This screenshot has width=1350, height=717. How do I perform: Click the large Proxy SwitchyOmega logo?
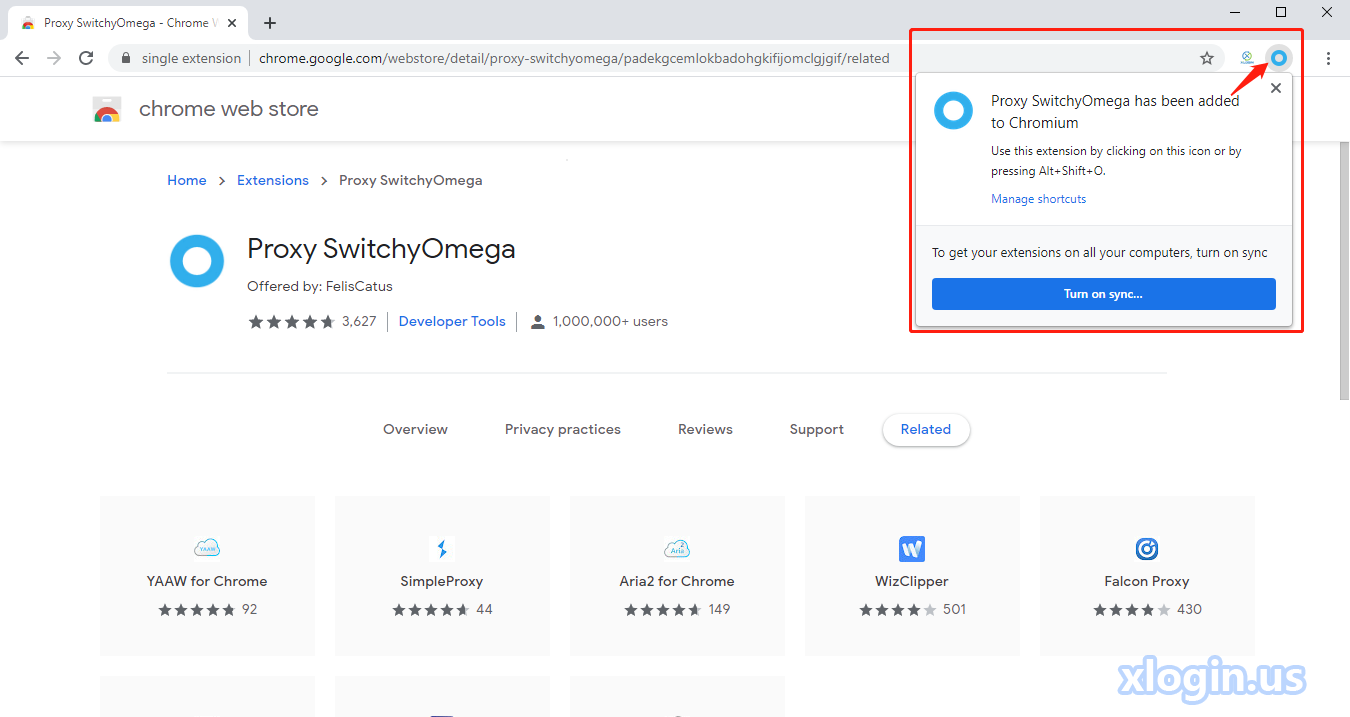[x=197, y=261]
